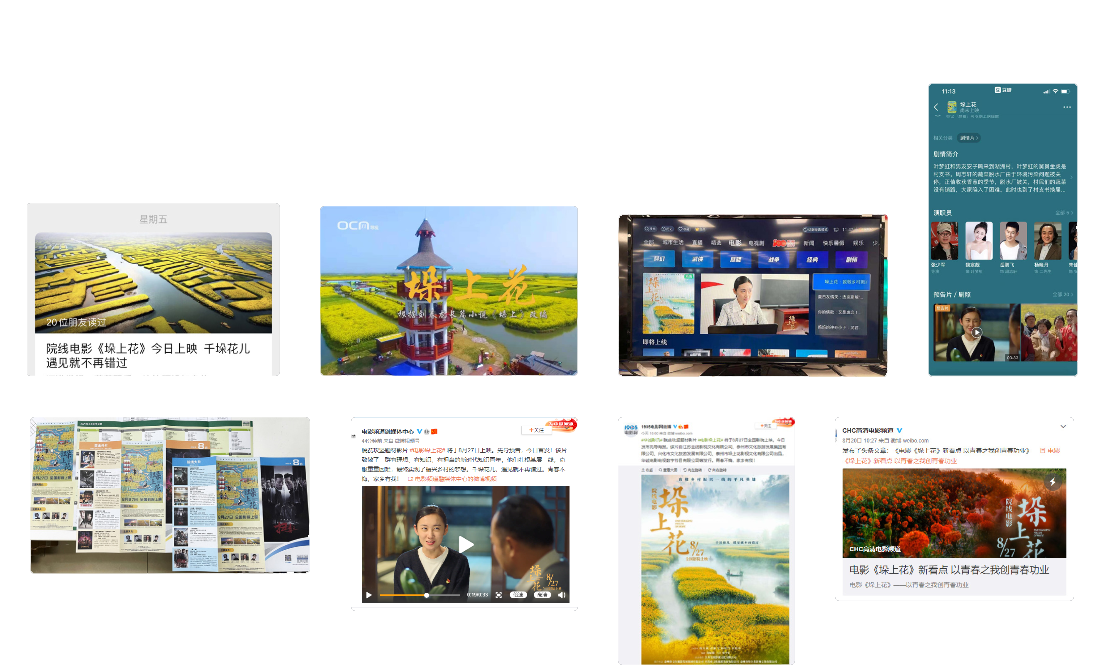Select the cast photo of long-haired man

(1047, 241)
